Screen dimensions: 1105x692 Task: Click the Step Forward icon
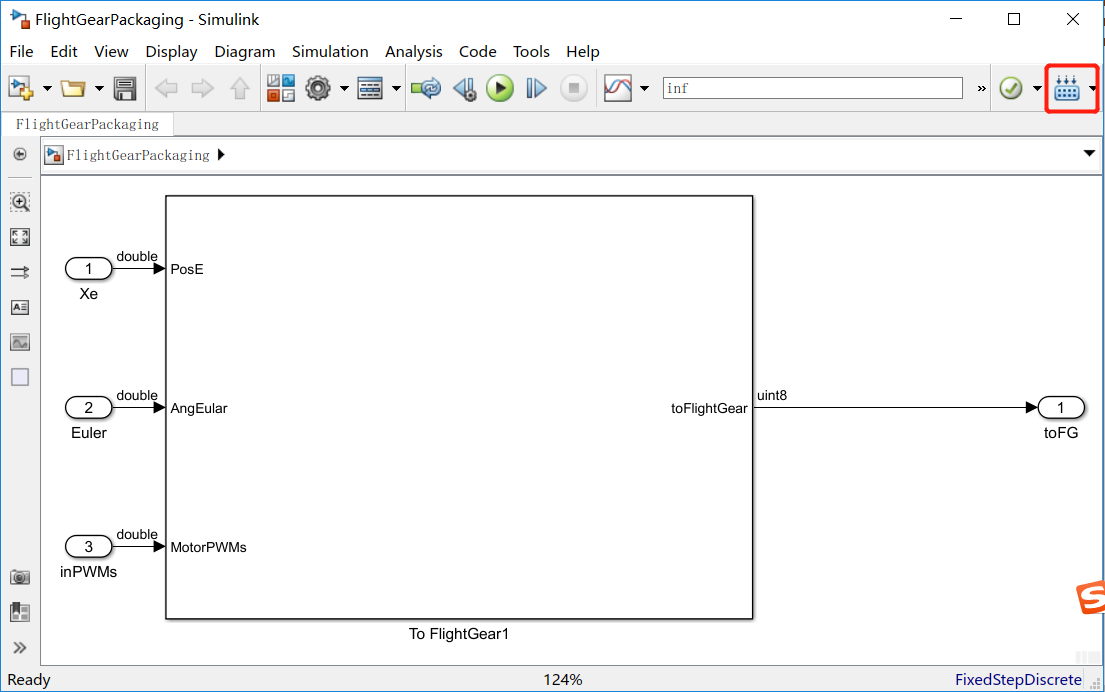(x=536, y=88)
